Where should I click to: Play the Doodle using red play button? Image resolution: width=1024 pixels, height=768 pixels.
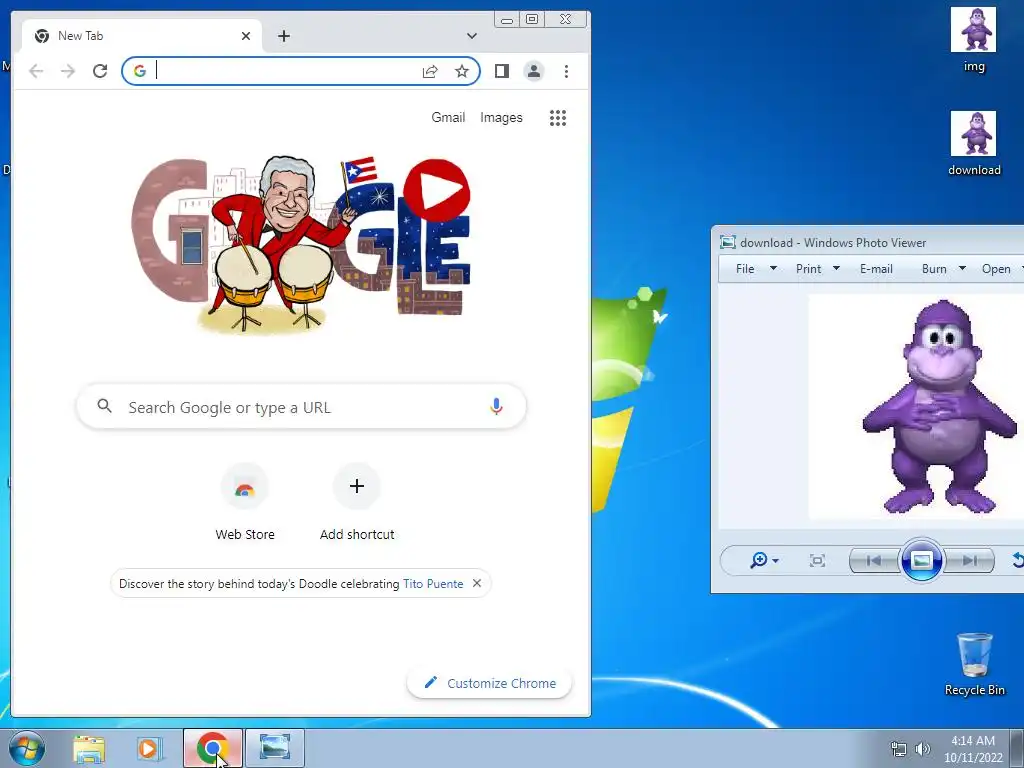(436, 190)
